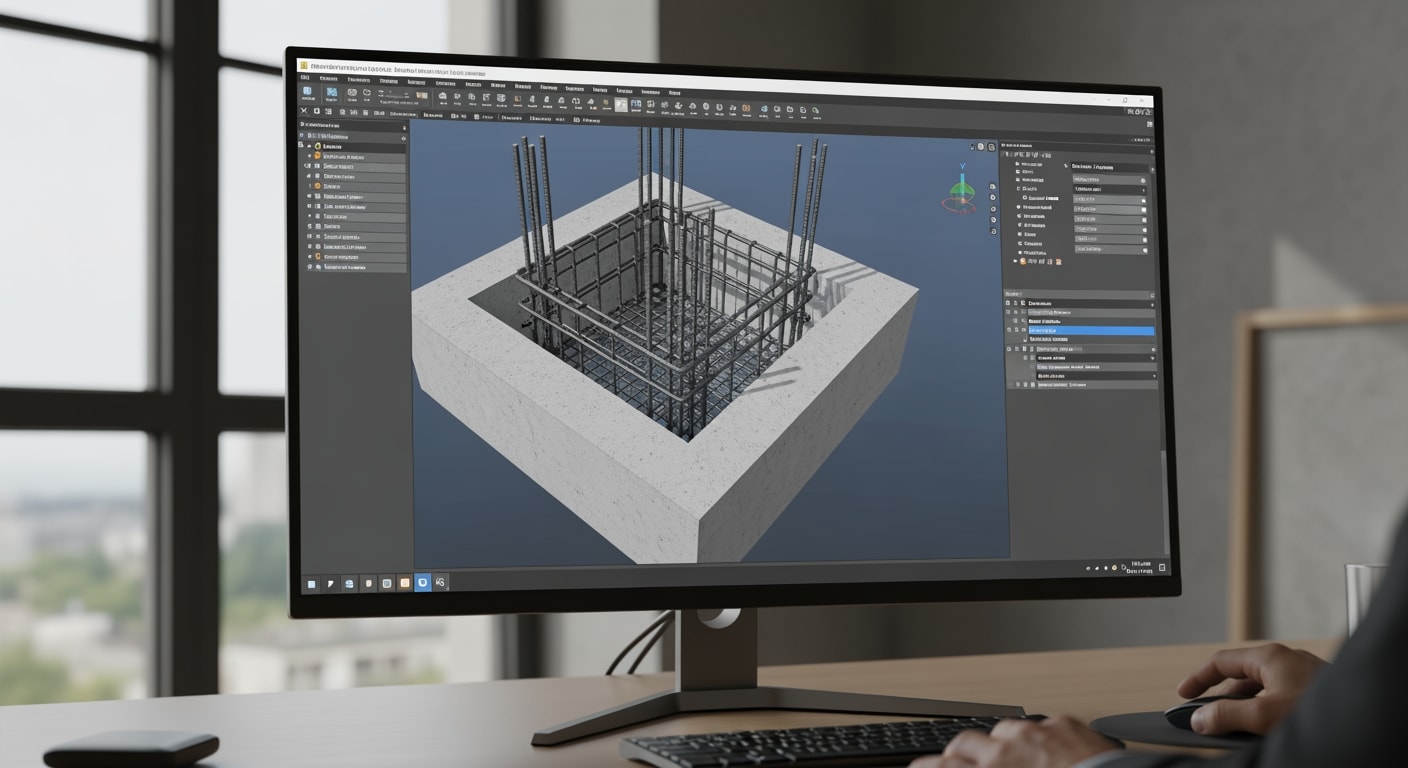
Task: Select the first large blue ribbon icon
Action: click(x=307, y=92)
